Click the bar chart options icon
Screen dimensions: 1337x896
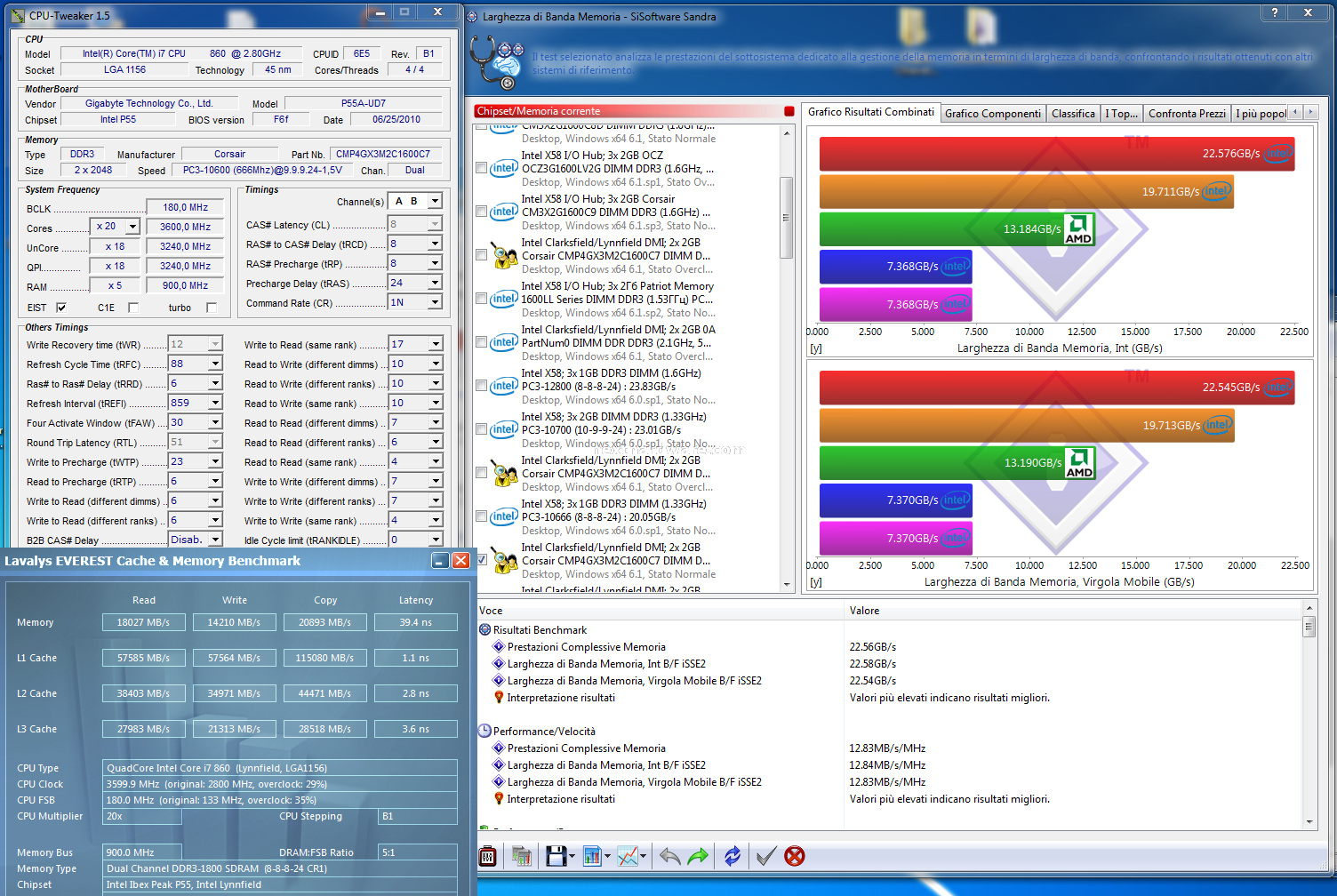point(592,856)
